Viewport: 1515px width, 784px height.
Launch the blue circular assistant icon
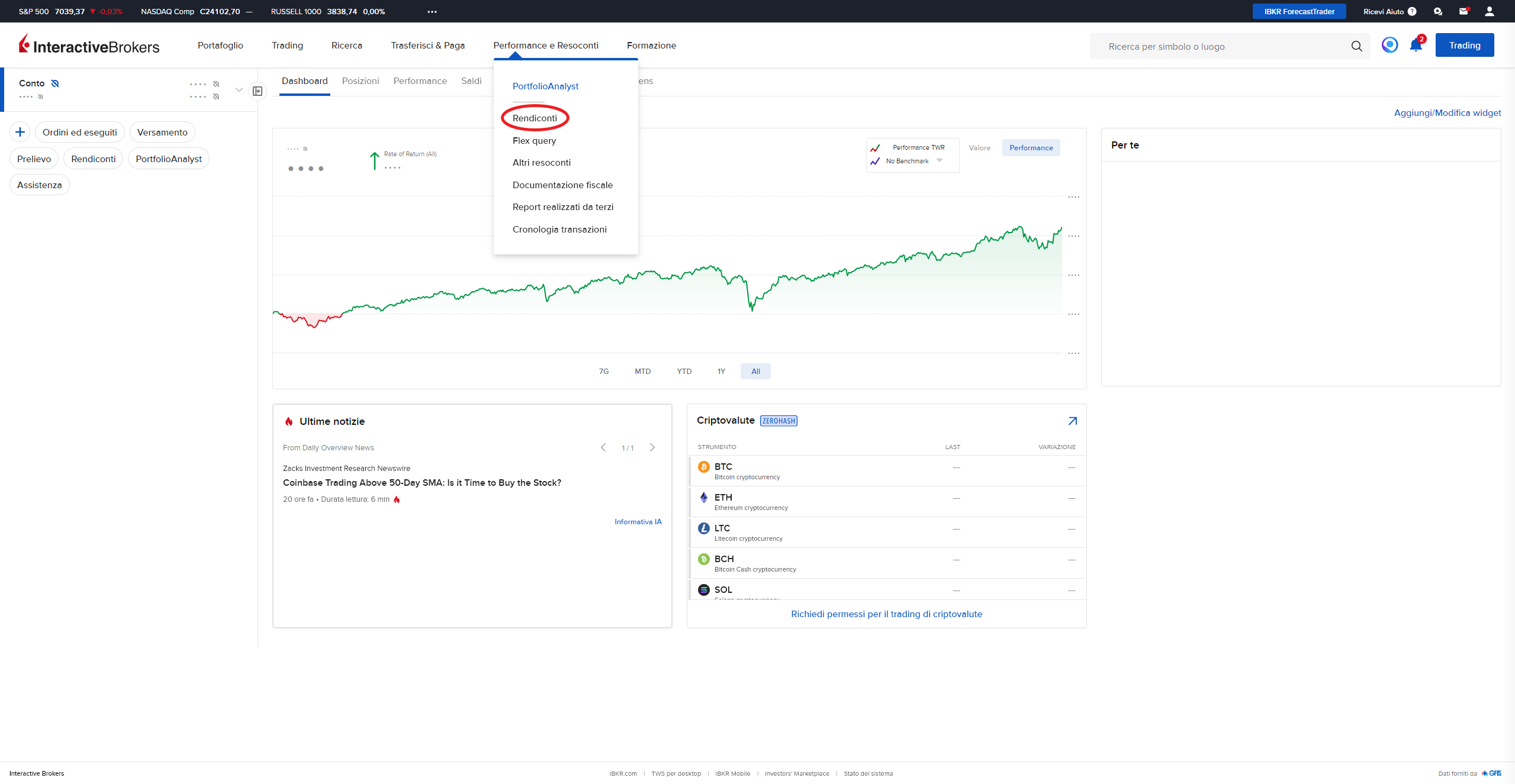coord(1389,45)
